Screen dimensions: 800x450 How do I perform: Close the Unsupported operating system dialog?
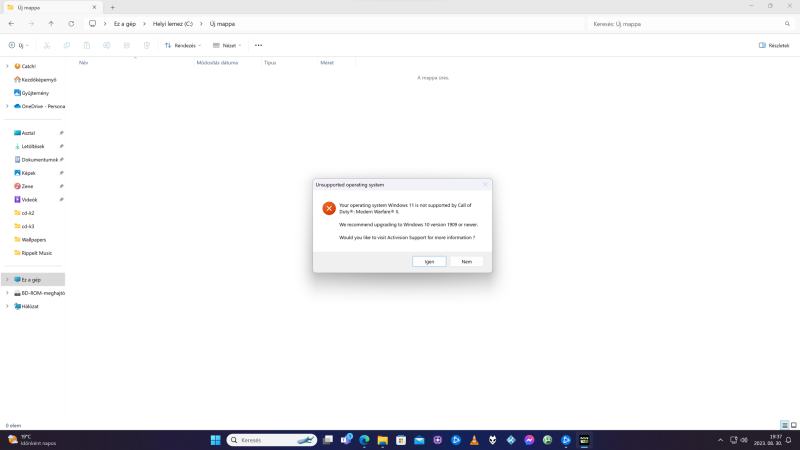(485, 185)
